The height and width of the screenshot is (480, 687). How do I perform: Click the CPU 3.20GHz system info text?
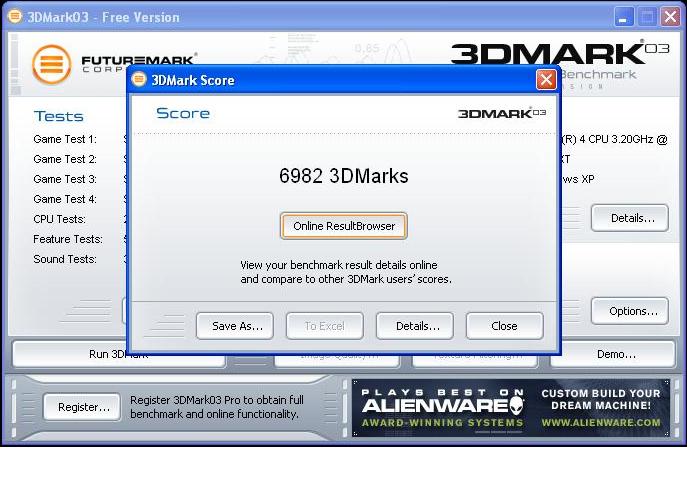click(614, 139)
